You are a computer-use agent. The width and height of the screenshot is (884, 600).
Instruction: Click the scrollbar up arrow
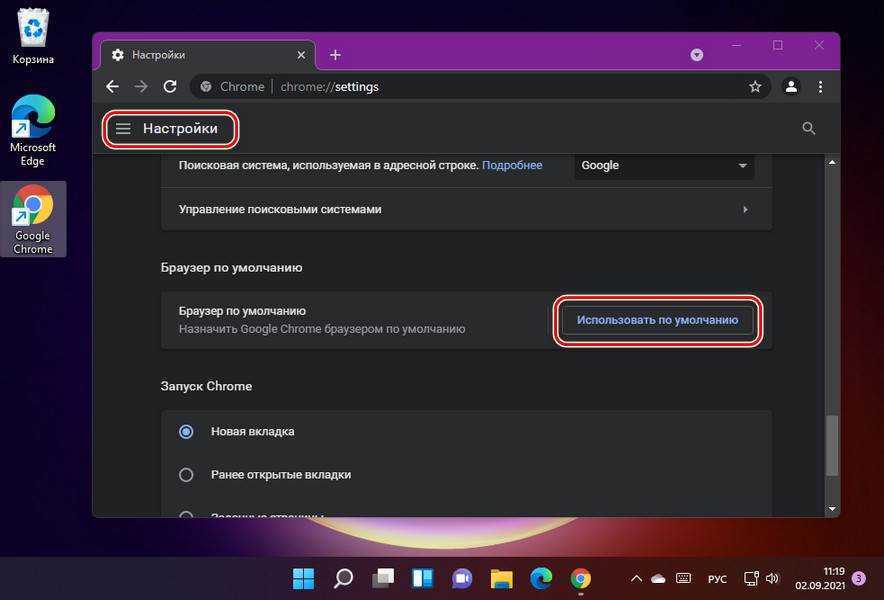832,162
